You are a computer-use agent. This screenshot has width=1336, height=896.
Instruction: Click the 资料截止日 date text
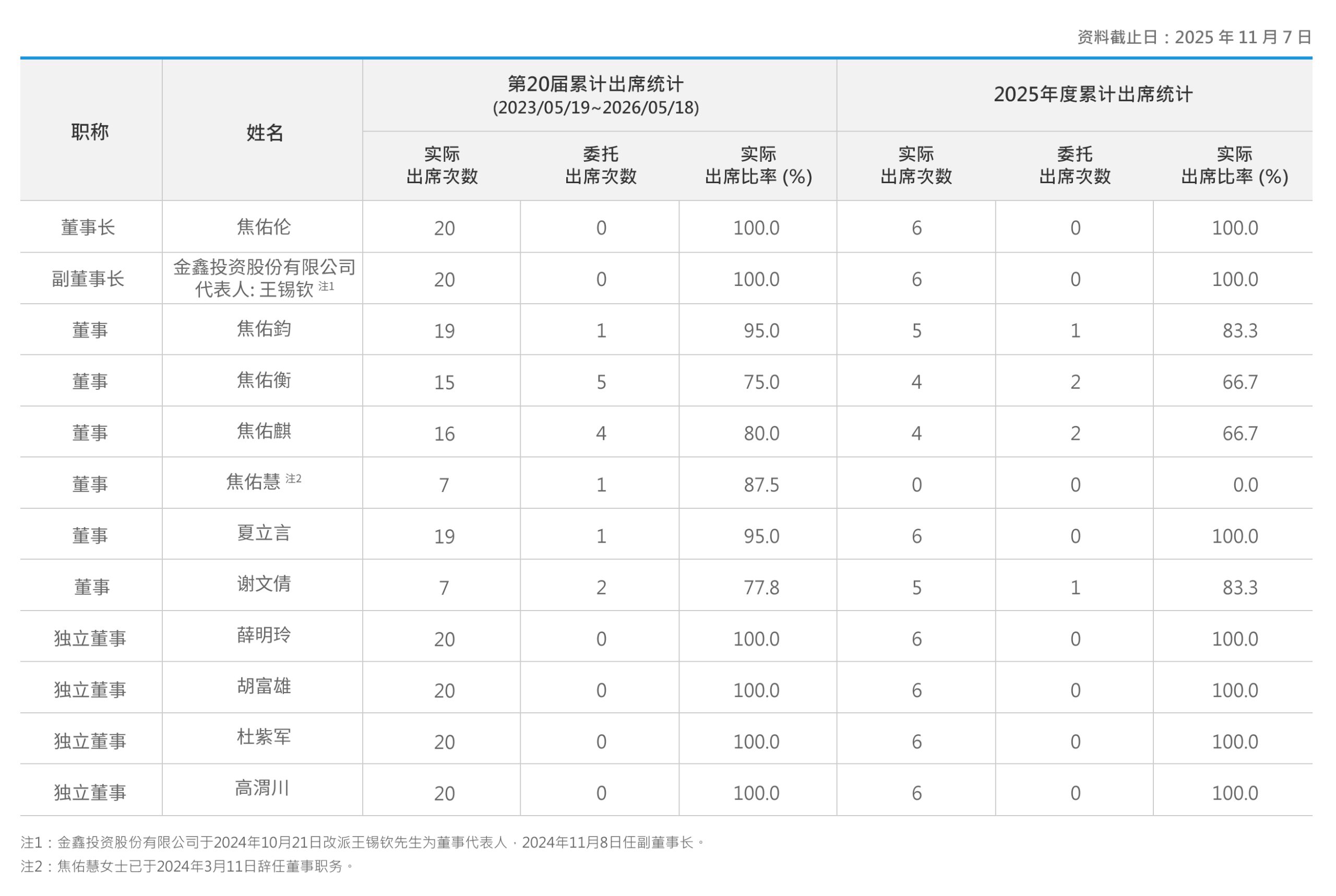pyautogui.click(x=1194, y=38)
